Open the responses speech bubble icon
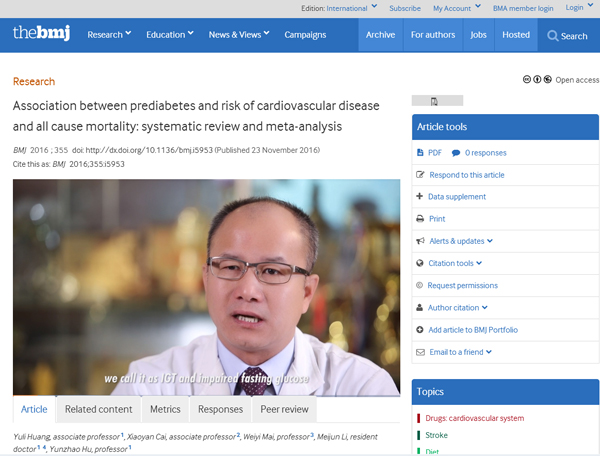Viewport: 600px width, 456px height. [456, 153]
